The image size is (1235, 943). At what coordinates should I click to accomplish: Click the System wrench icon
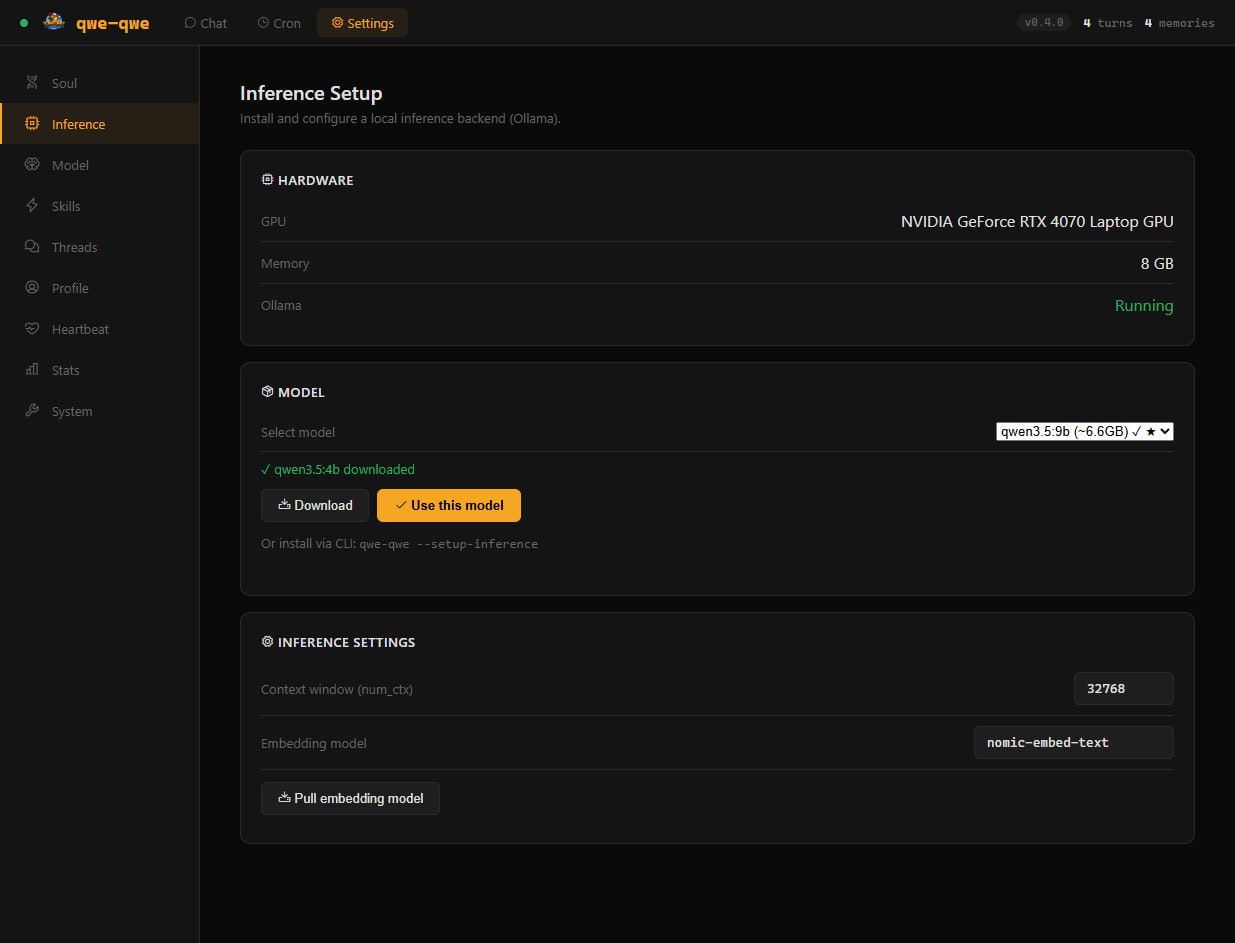(x=33, y=411)
